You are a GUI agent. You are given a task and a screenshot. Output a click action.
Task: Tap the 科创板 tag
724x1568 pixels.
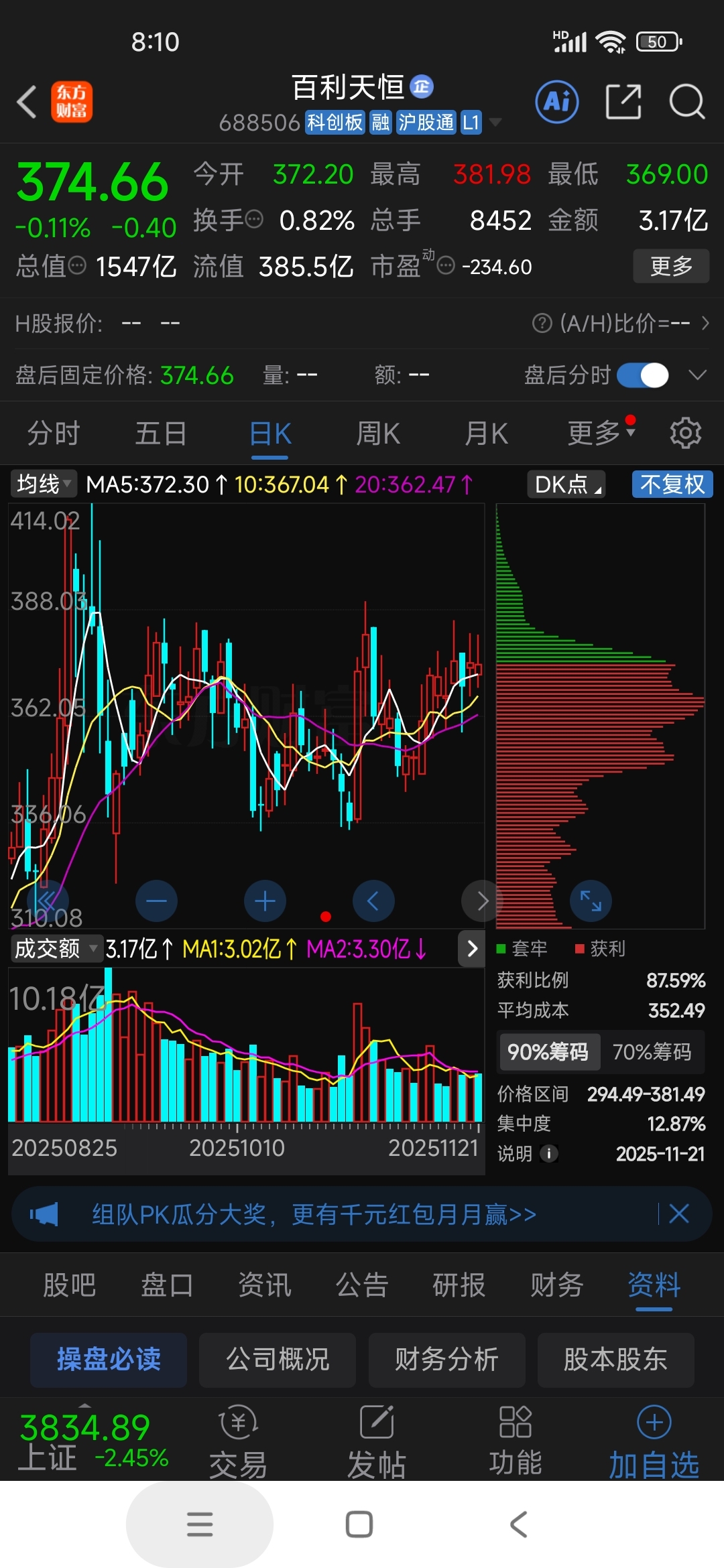(335, 122)
